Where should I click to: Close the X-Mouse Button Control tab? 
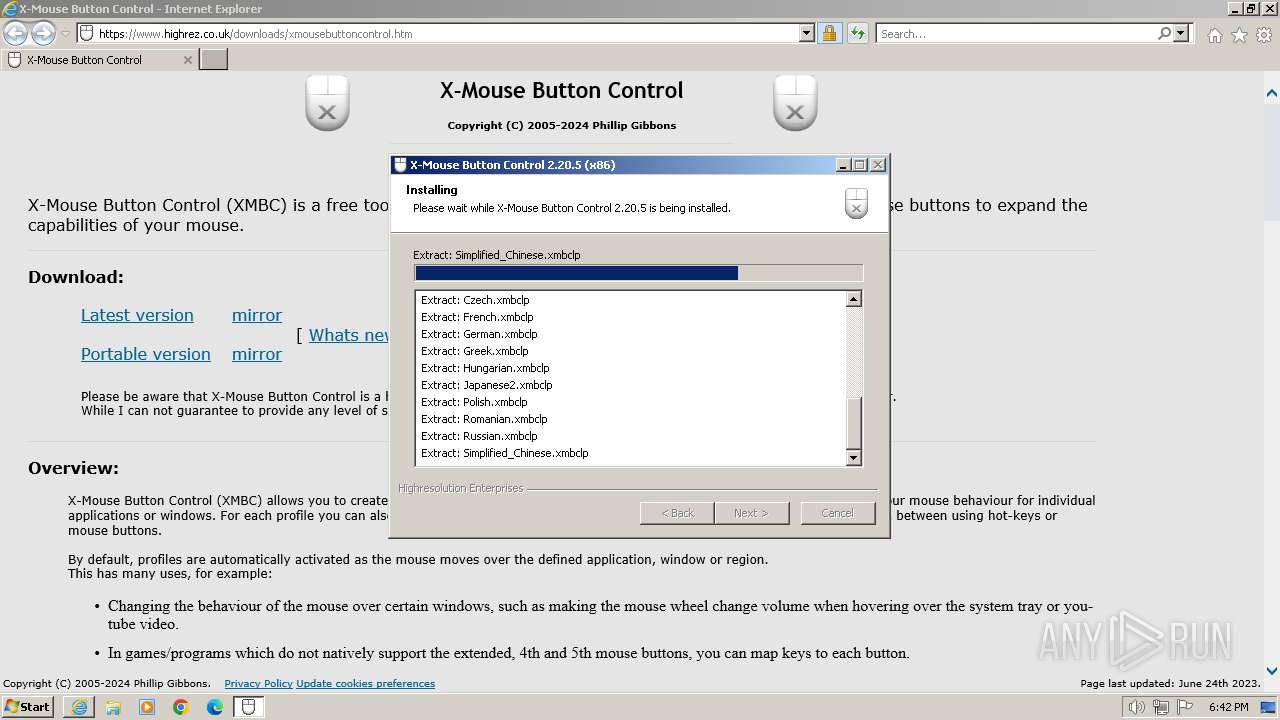[187, 60]
